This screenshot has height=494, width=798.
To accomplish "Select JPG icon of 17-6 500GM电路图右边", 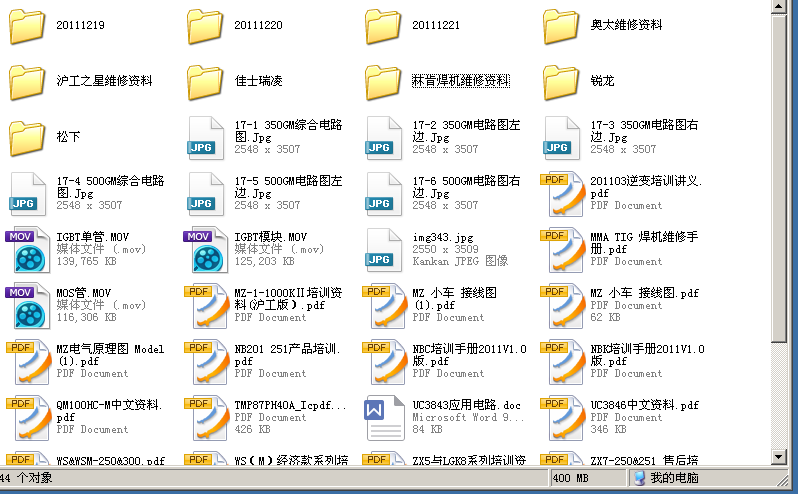I will click(x=384, y=194).
